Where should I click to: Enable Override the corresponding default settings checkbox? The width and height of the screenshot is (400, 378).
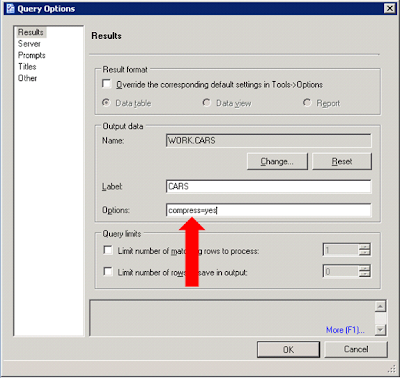coord(107,84)
